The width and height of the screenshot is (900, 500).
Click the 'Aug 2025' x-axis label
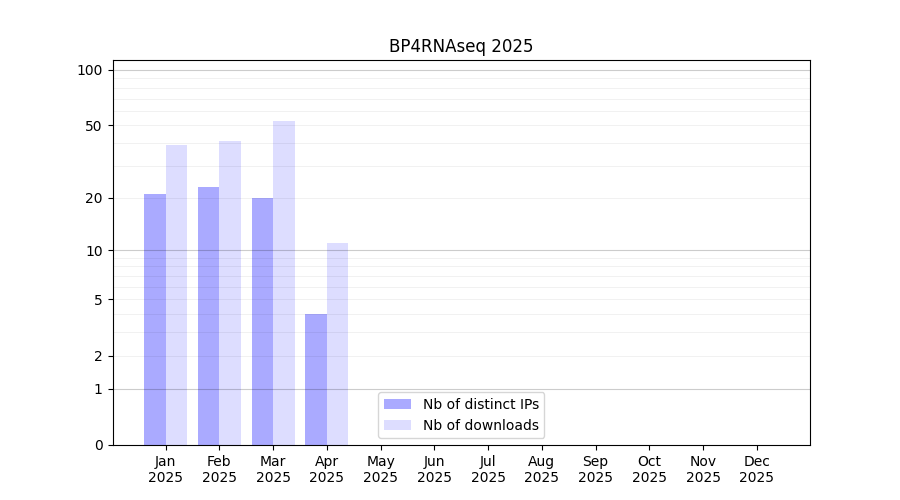541,469
